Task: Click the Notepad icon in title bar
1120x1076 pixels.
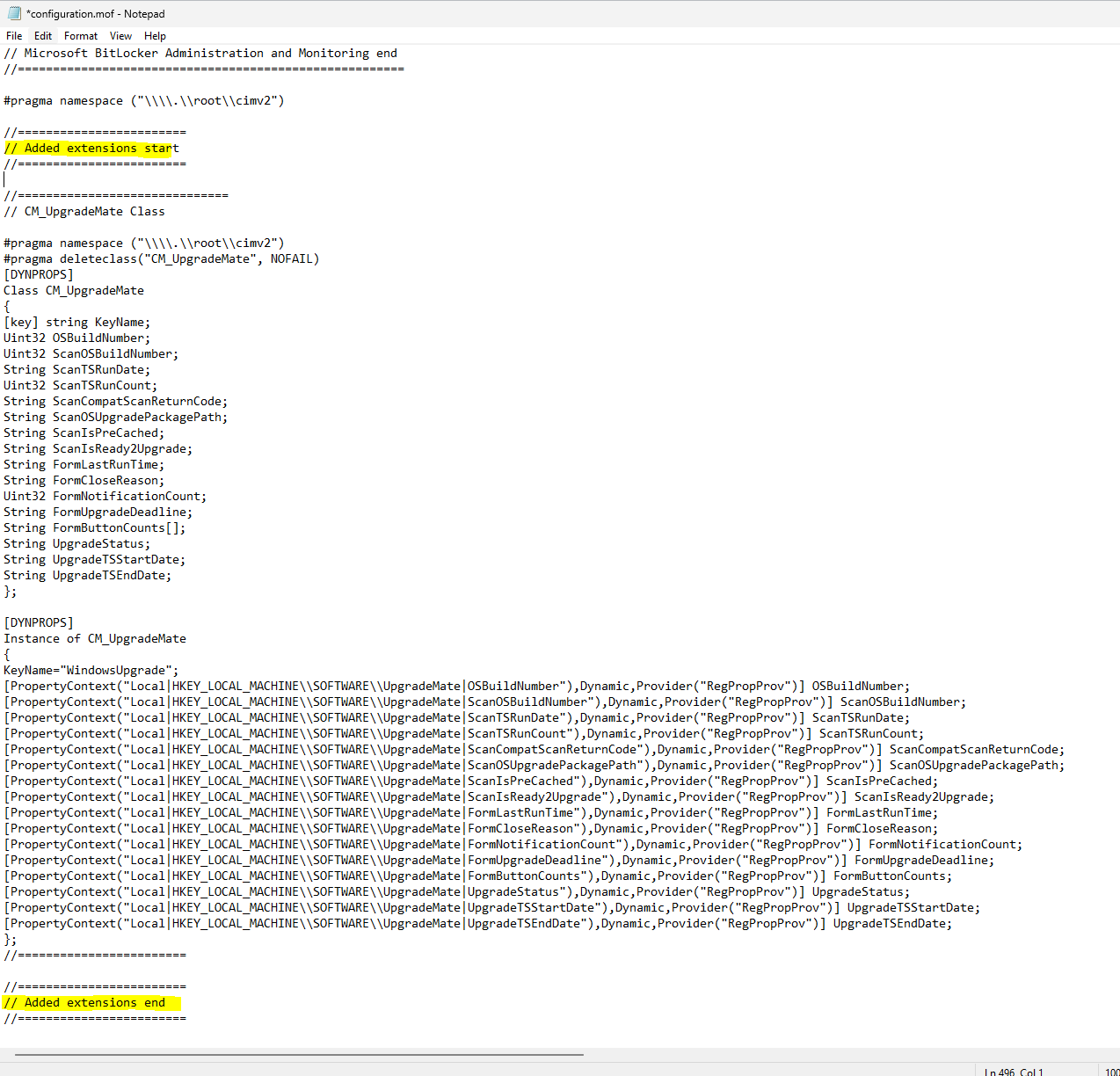Action: tap(14, 13)
